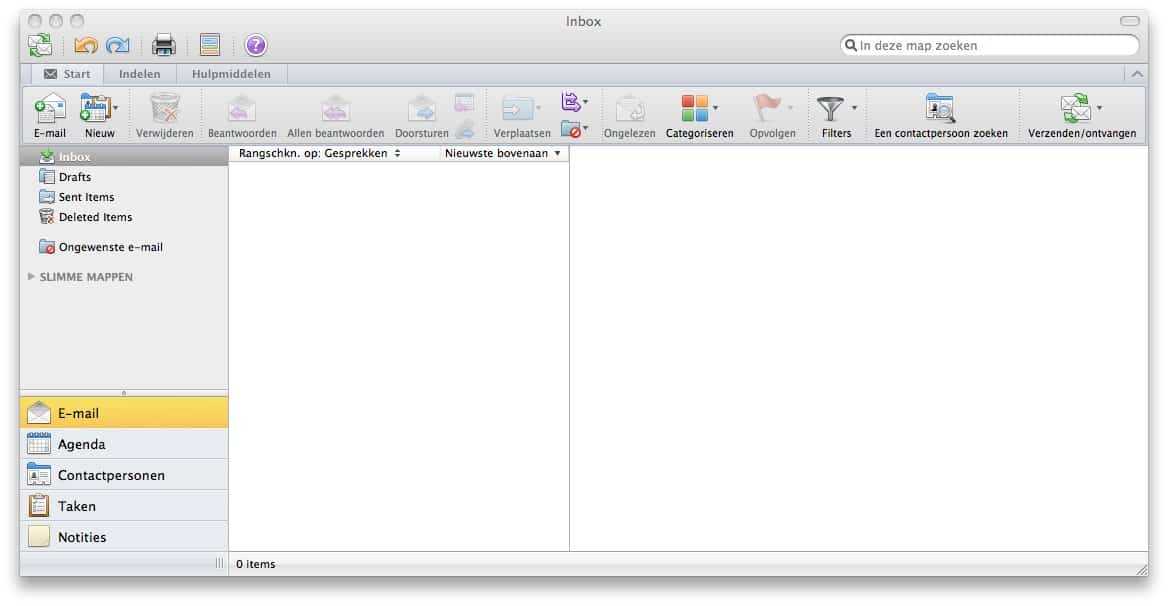Open the Opvolgen dropdown arrow
Viewport: 1168px width, 606px height.
click(790, 109)
